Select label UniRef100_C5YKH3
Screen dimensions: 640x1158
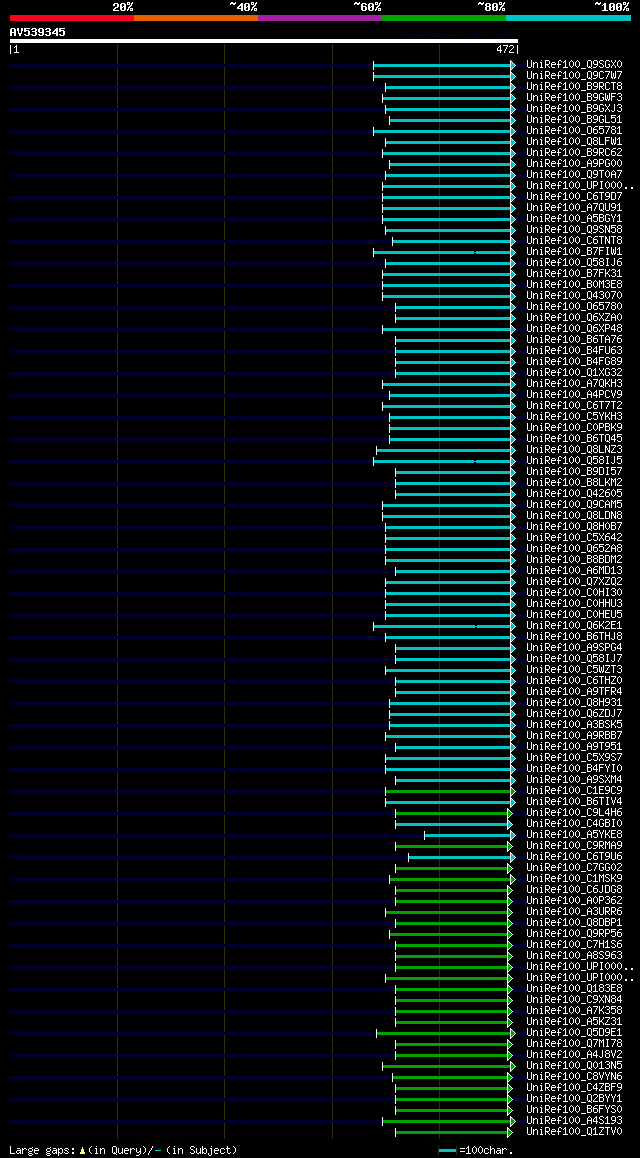(x=574, y=417)
